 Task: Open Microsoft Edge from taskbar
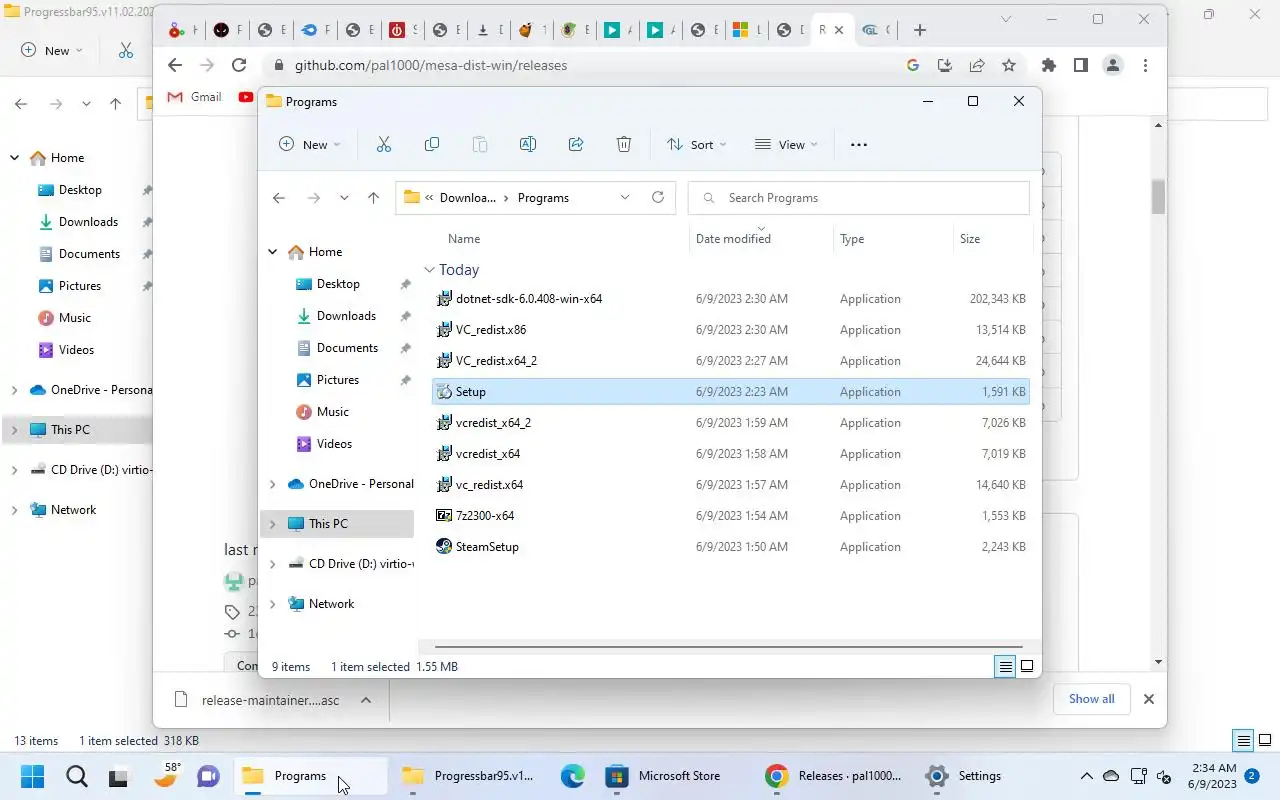(x=572, y=776)
